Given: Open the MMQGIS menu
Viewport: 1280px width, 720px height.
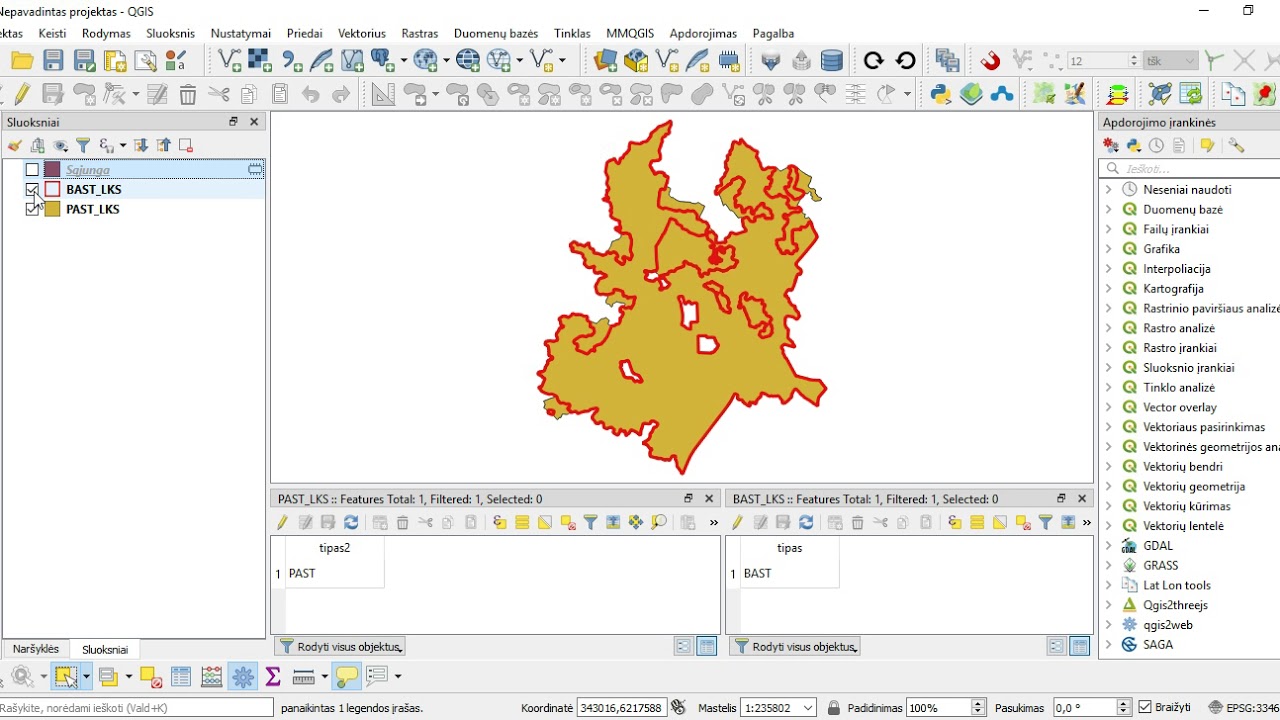Looking at the screenshot, I should click(x=630, y=33).
